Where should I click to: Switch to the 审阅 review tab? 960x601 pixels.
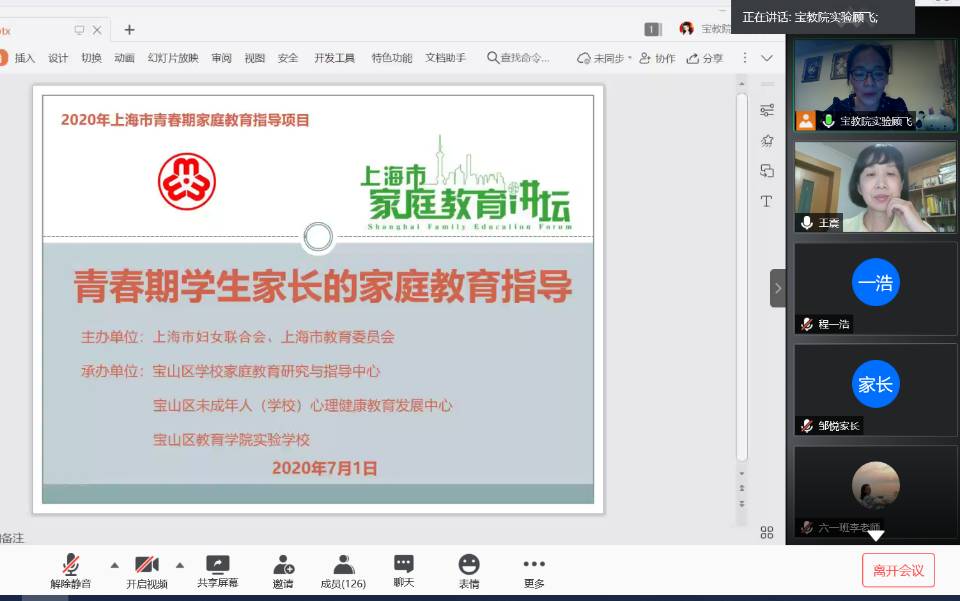tap(221, 58)
